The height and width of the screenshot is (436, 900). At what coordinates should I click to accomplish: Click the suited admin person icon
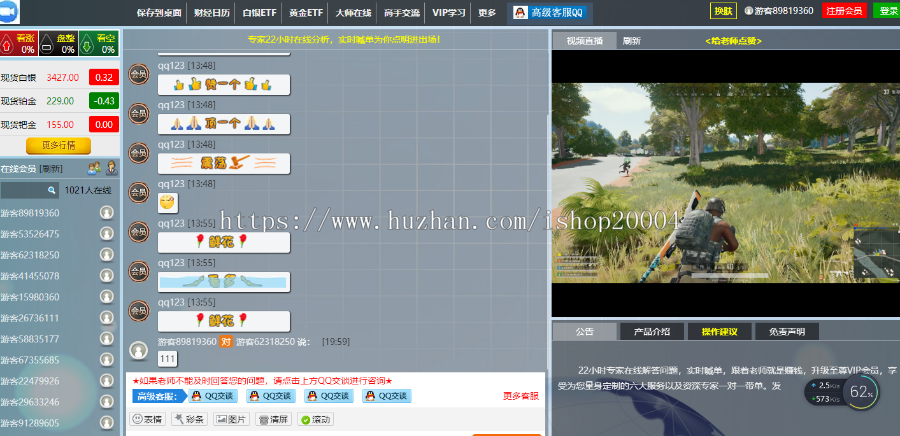(x=112, y=169)
